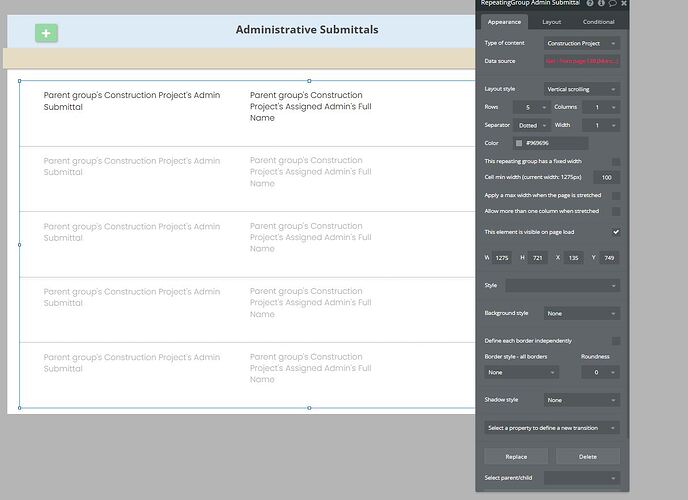
Task: Click the Replace button
Action: pyautogui.click(x=516, y=457)
